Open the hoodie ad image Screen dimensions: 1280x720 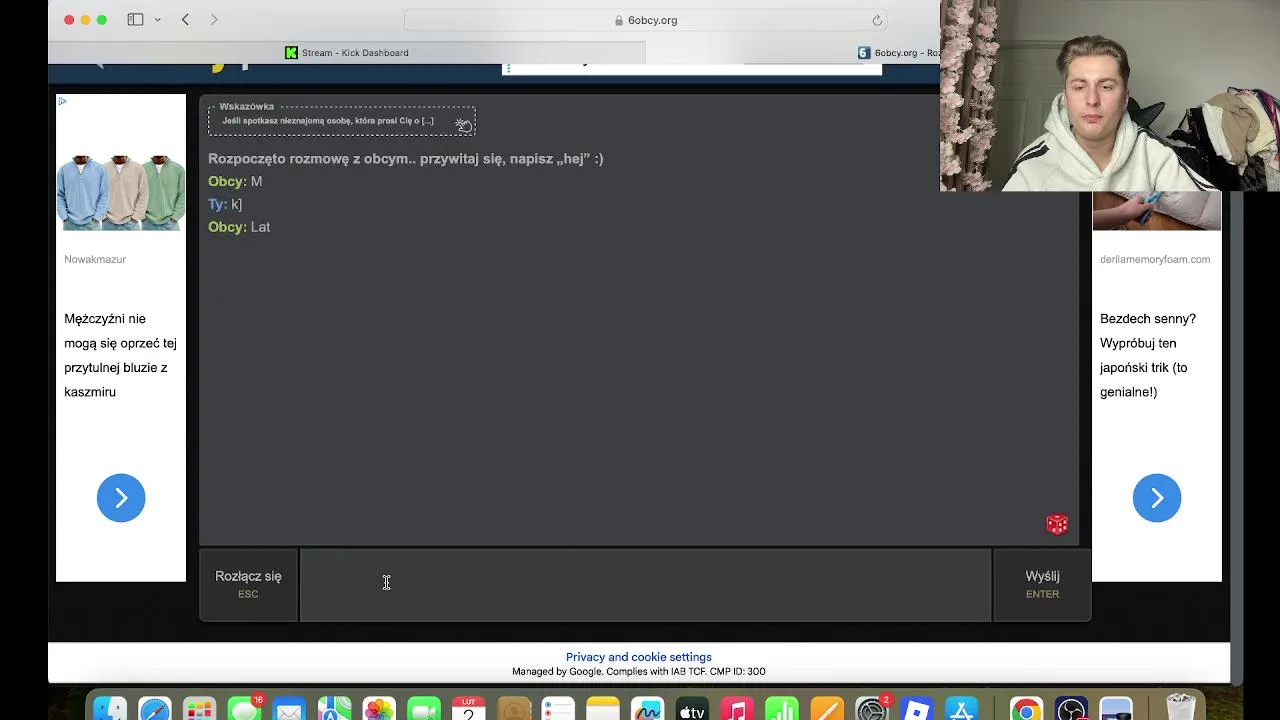click(121, 193)
